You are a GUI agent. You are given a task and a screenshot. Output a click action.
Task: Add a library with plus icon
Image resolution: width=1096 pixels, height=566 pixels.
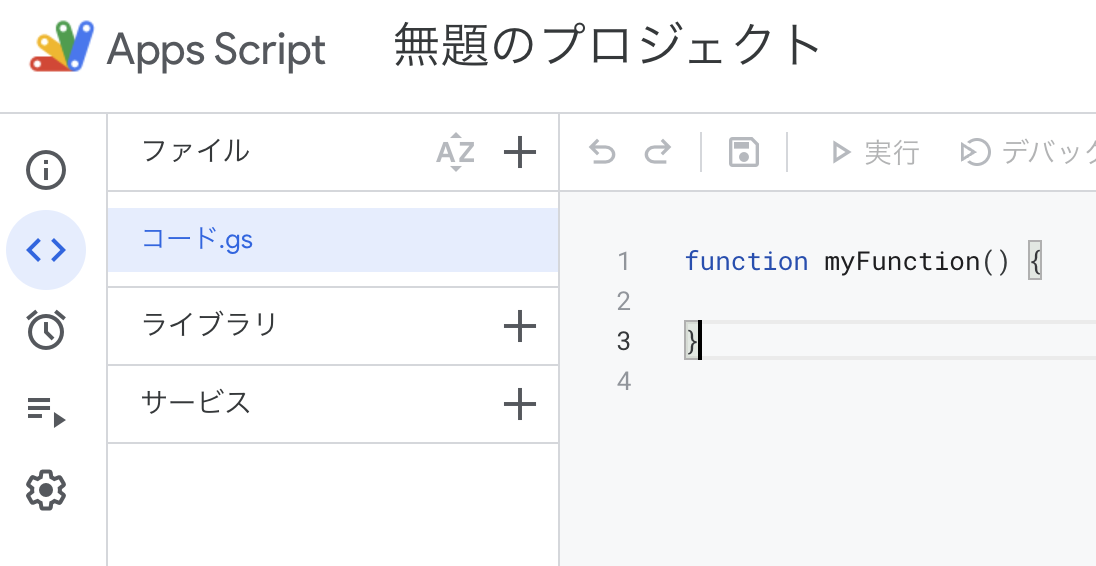tap(519, 326)
